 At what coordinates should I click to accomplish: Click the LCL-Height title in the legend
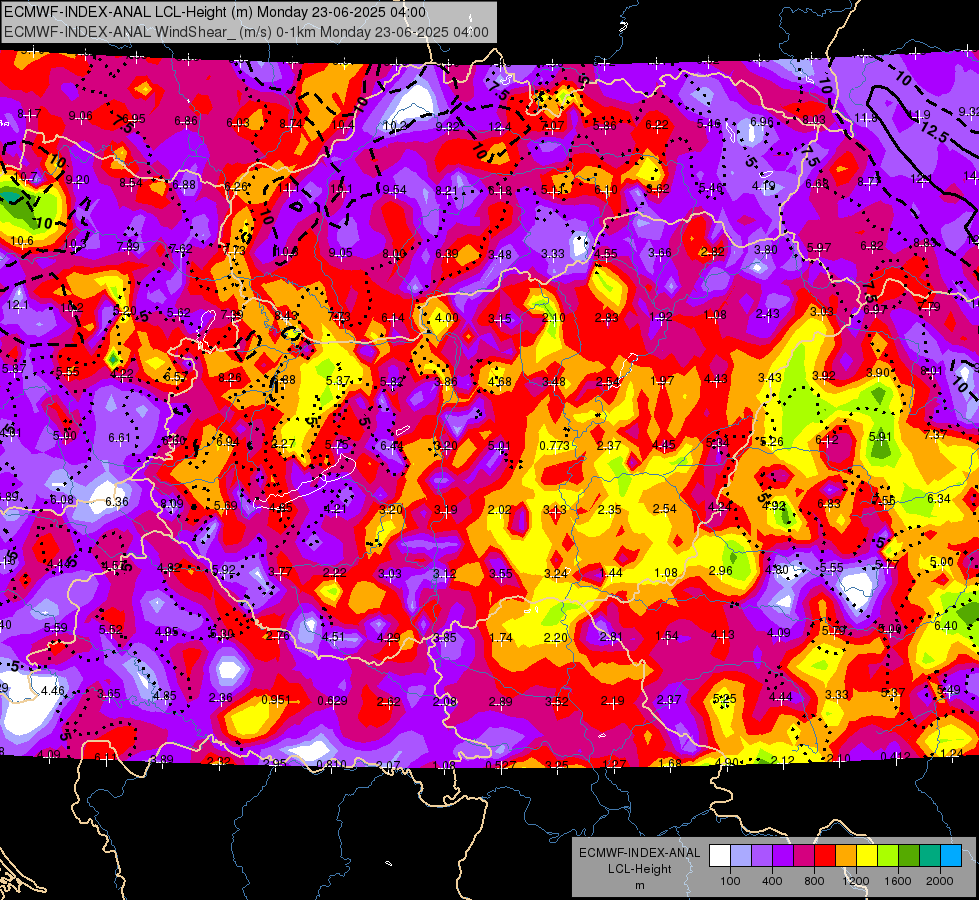tap(639, 869)
